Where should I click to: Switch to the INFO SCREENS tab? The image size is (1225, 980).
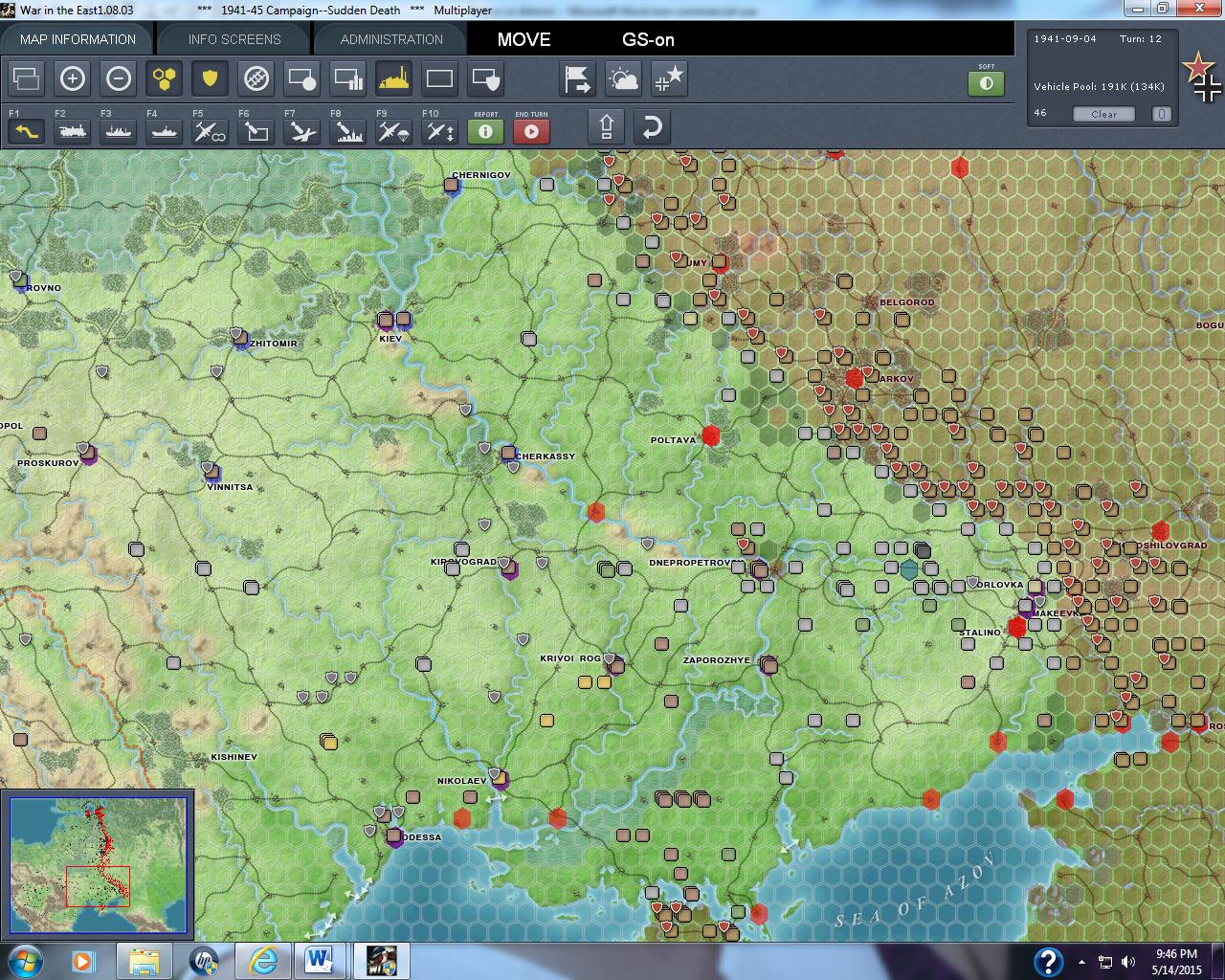[x=234, y=39]
